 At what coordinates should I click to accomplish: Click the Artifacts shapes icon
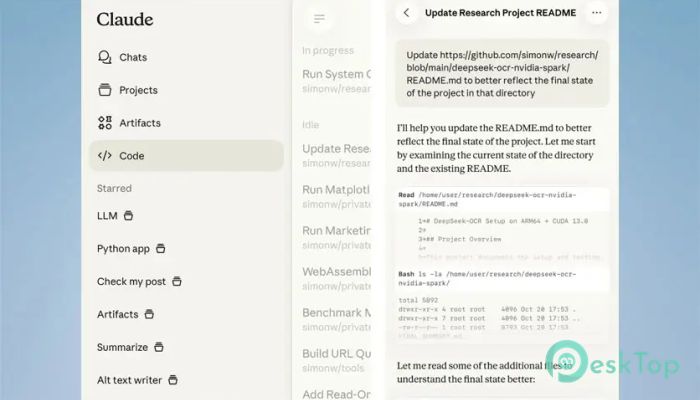(105, 123)
